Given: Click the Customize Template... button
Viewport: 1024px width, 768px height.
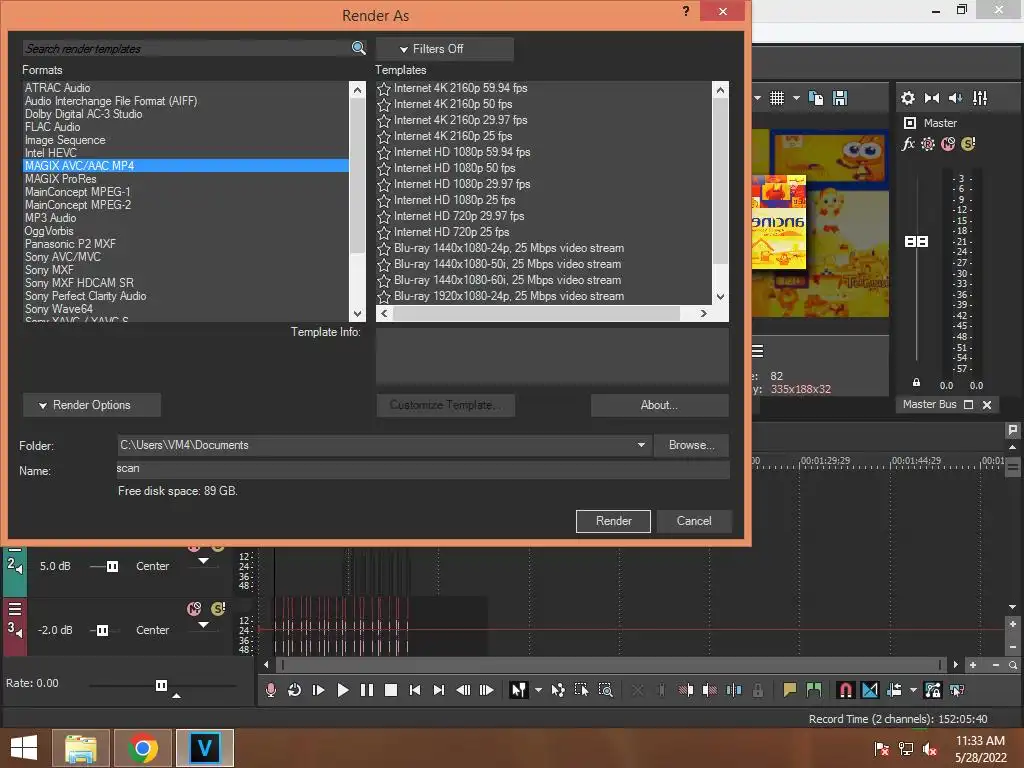Looking at the screenshot, I should 445,405.
